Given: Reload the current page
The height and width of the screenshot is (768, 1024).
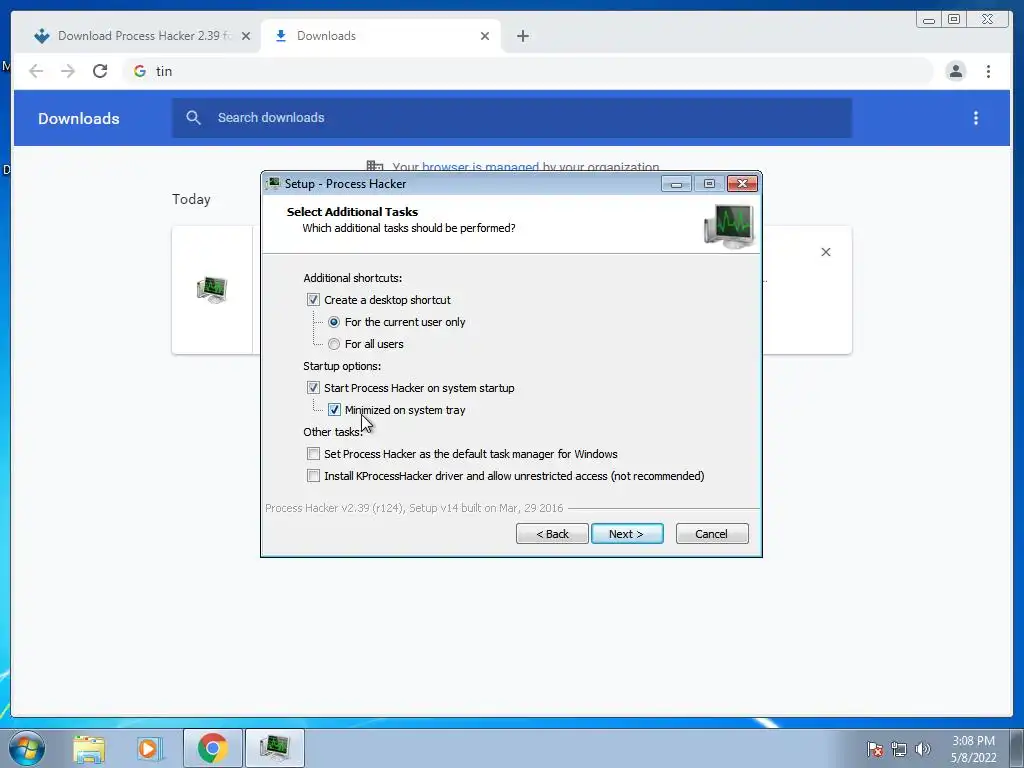Looking at the screenshot, I should click(x=100, y=71).
